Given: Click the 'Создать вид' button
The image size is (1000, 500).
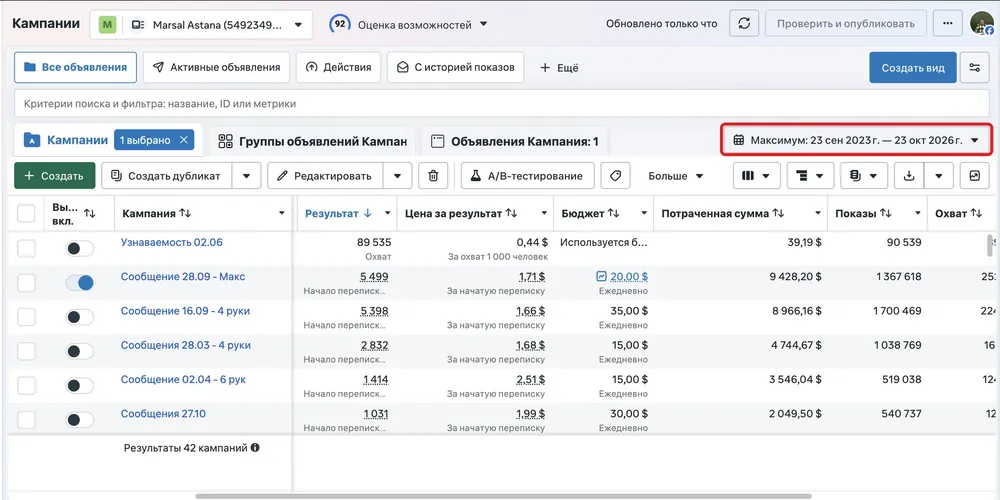Looking at the screenshot, I should coord(913,68).
